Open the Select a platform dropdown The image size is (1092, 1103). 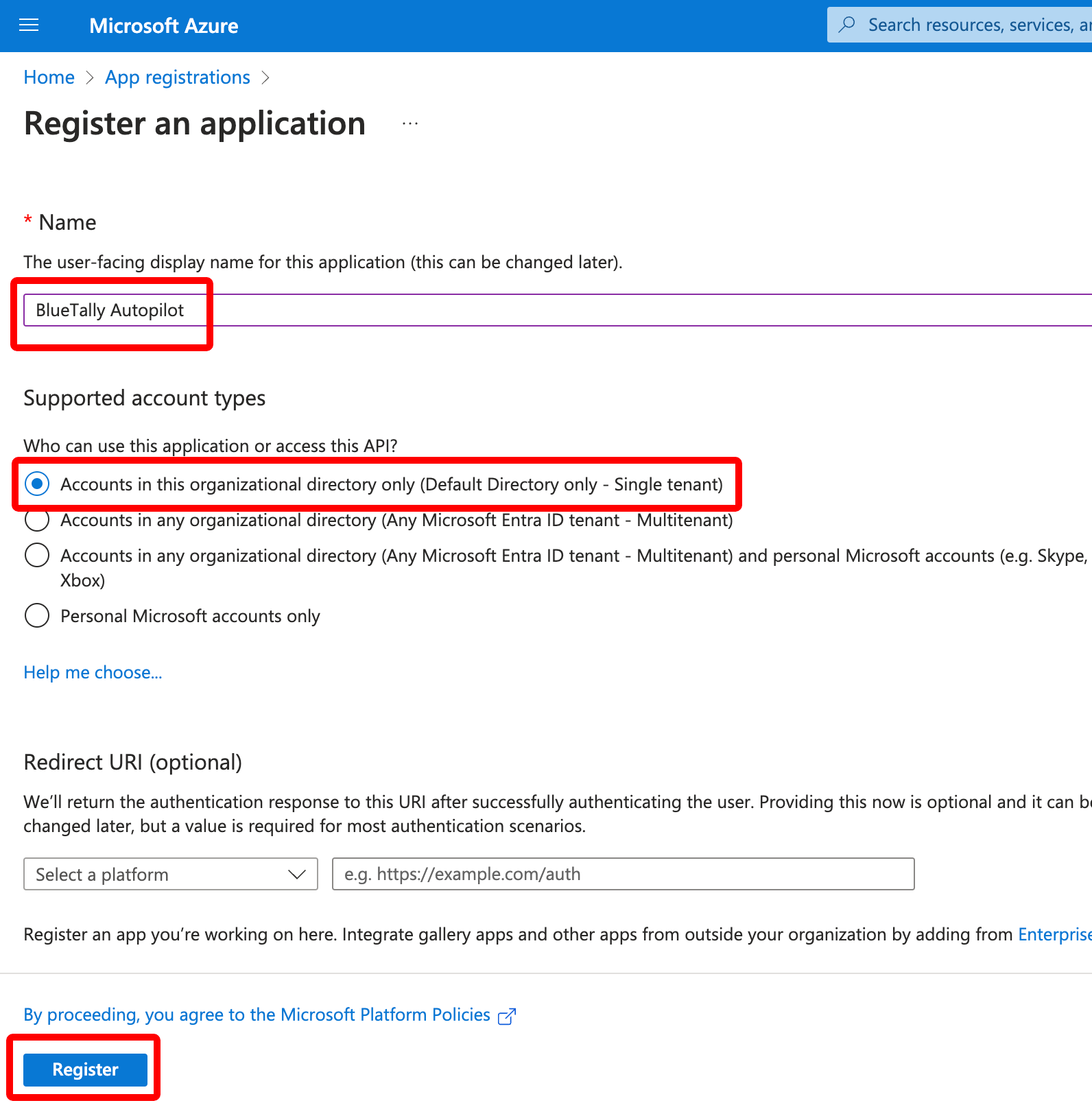171,874
